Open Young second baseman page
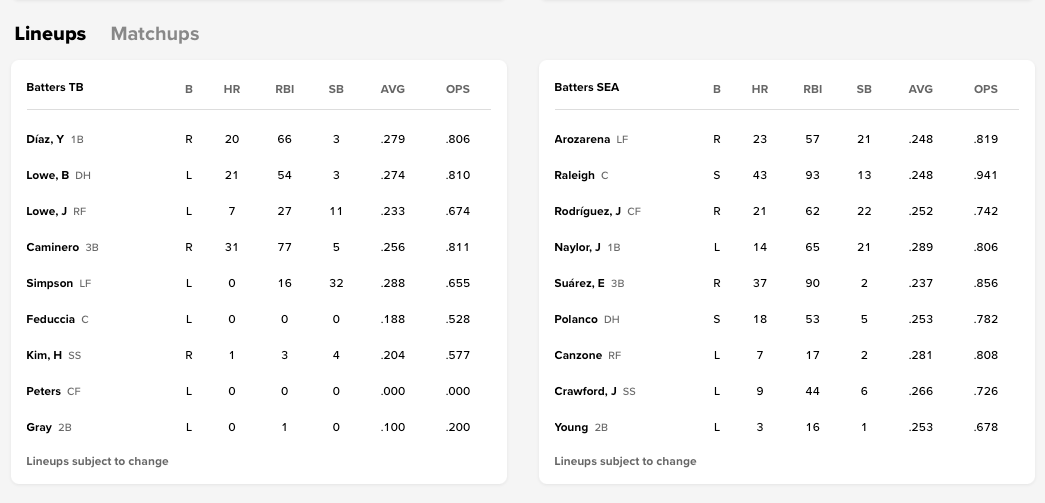1045x503 pixels. tap(571, 427)
